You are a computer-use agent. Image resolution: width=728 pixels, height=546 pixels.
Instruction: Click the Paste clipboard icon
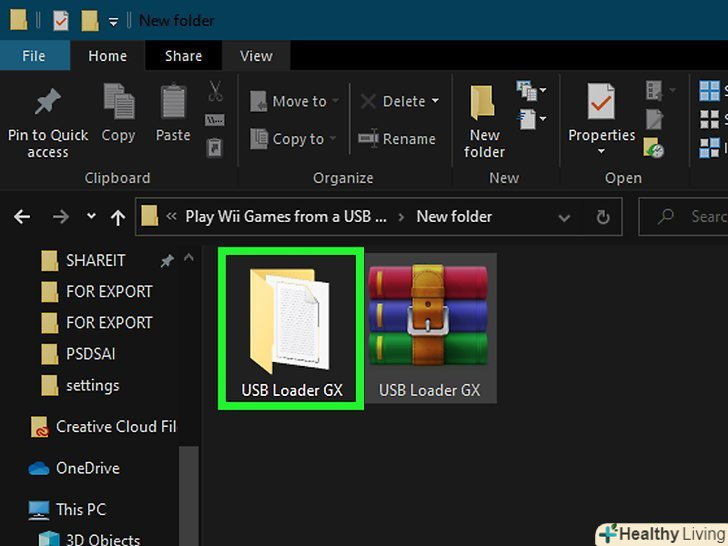[x=173, y=101]
